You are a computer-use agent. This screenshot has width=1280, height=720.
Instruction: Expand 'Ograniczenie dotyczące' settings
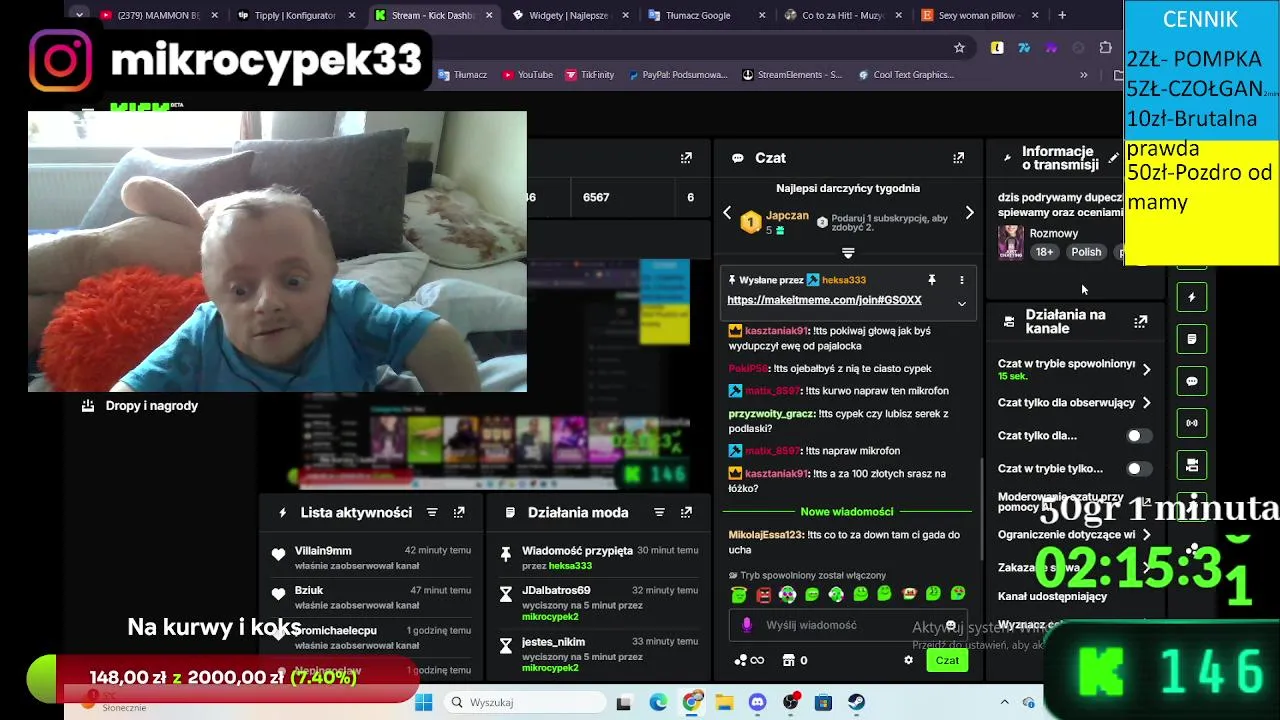pos(1146,535)
